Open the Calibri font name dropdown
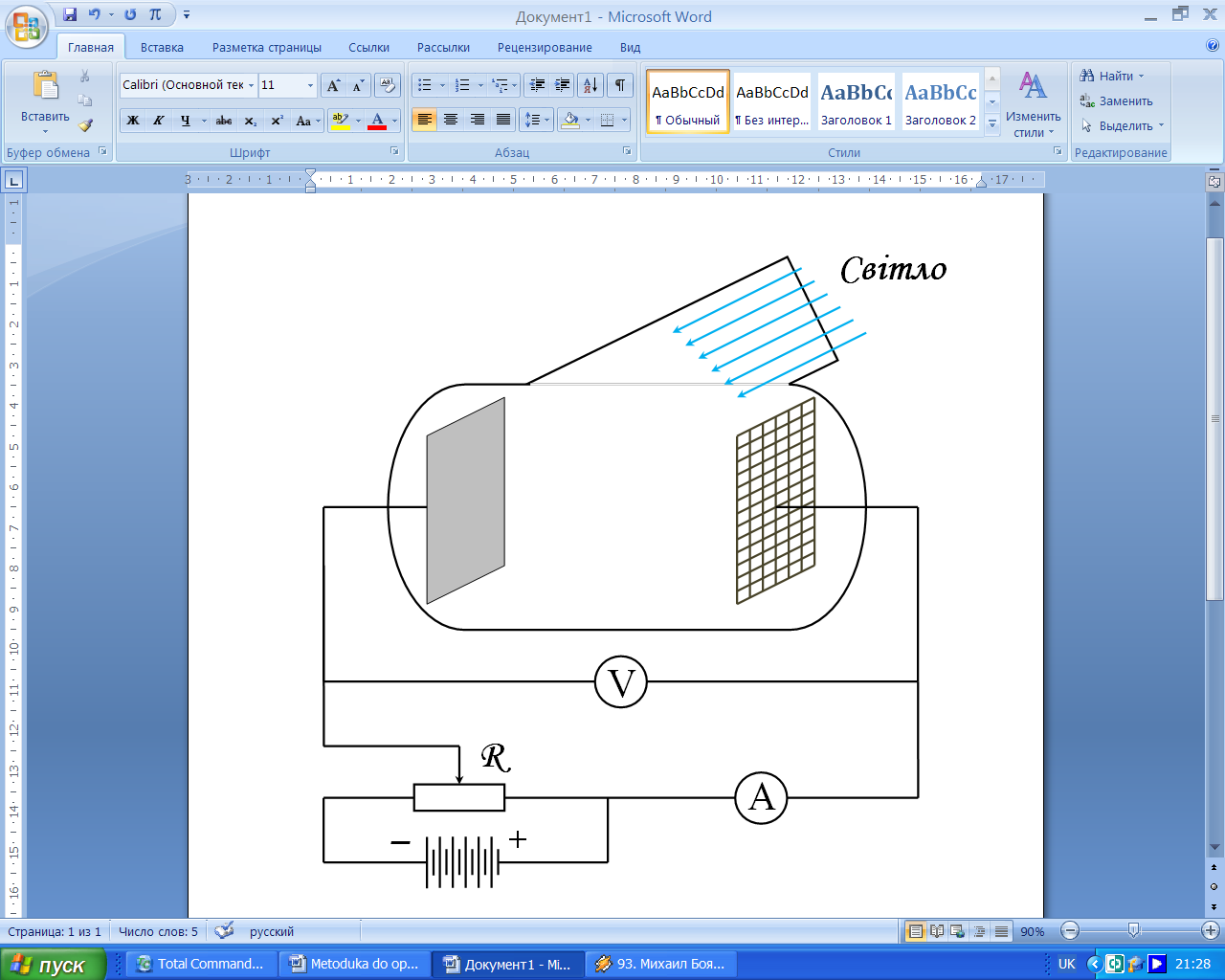This screenshot has width=1225, height=980. [252, 85]
